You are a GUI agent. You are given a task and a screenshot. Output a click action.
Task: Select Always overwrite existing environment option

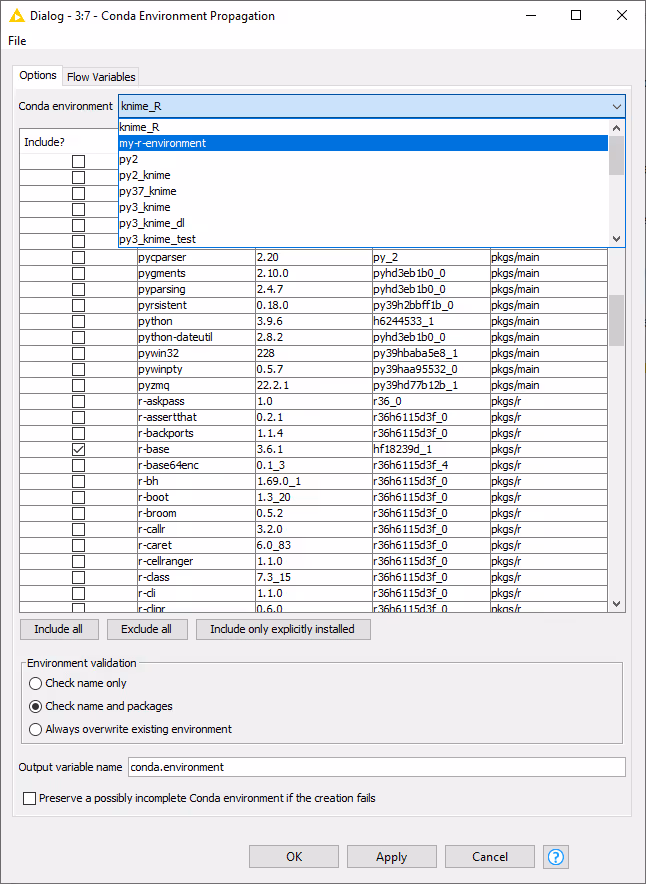[x=36, y=730]
